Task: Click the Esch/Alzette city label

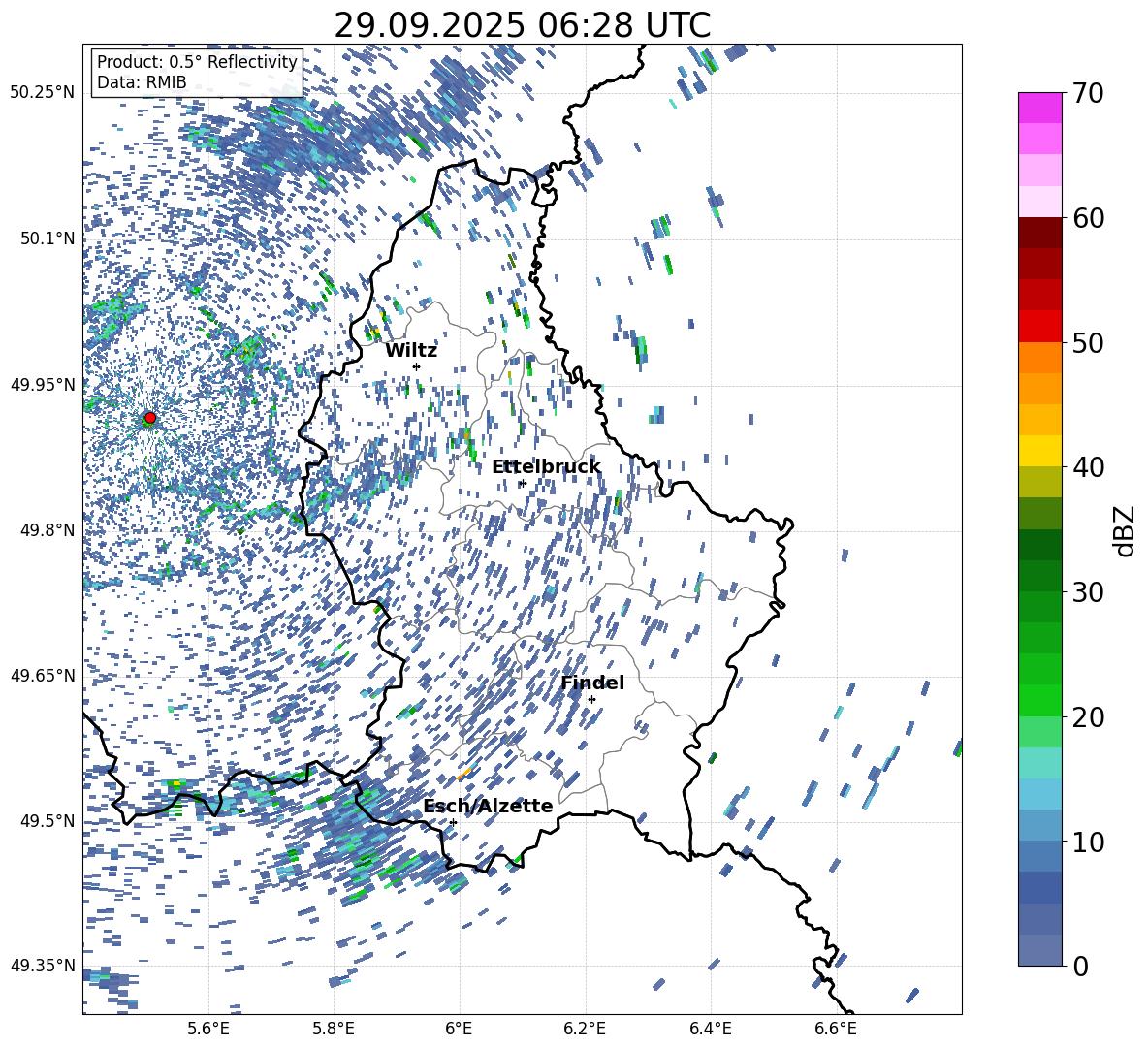Action: point(488,807)
